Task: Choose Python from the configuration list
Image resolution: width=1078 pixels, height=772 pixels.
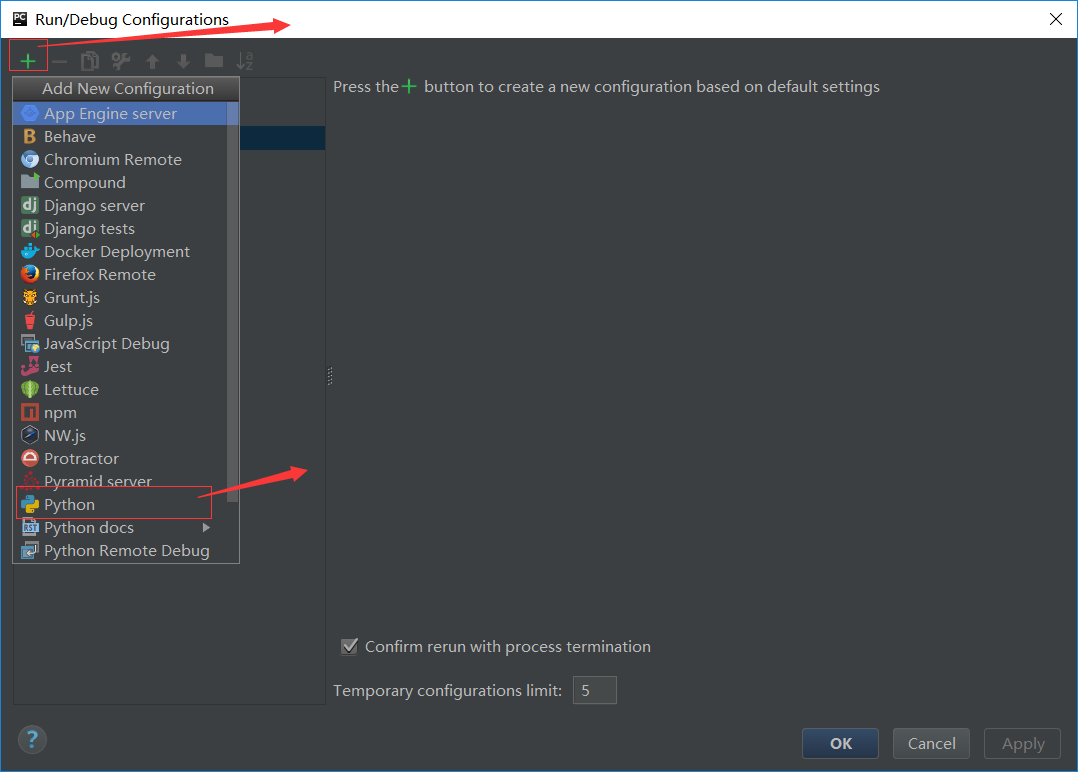Action: pos(120,505)
